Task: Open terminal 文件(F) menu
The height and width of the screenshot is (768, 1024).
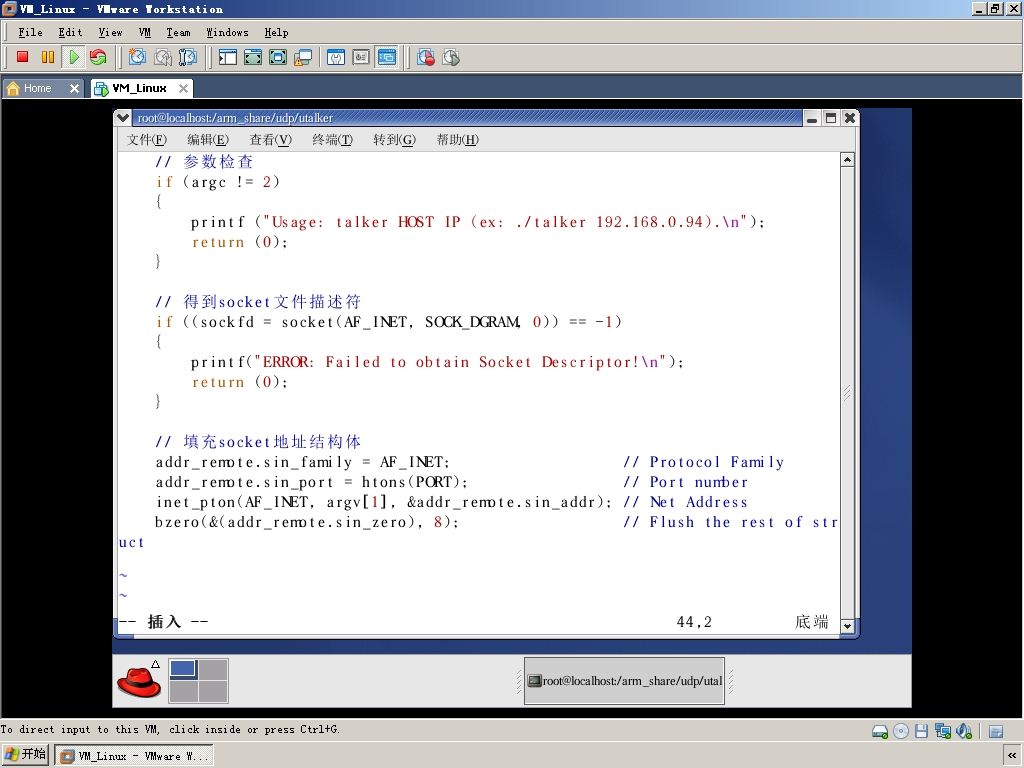Action: point(146,139)
